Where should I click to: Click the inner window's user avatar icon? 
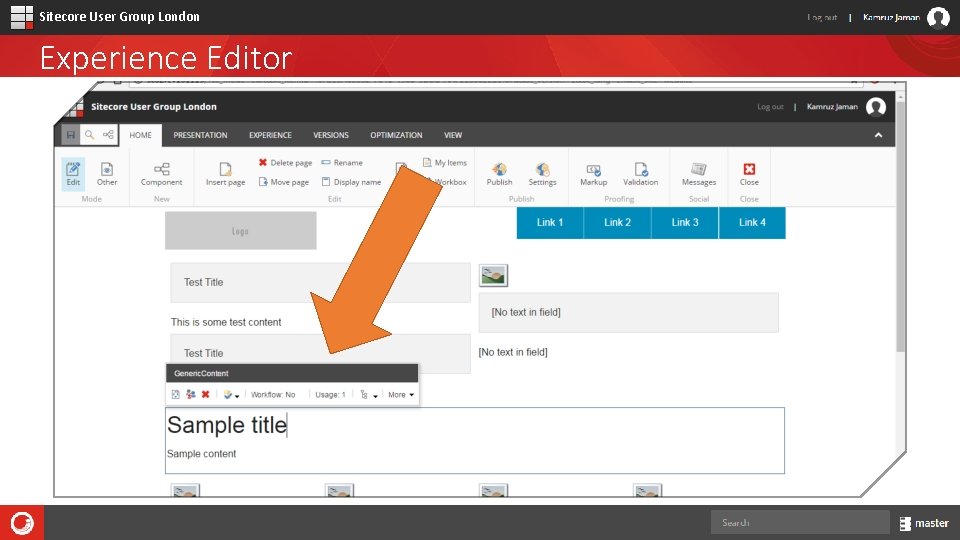[x=876, y=107]
